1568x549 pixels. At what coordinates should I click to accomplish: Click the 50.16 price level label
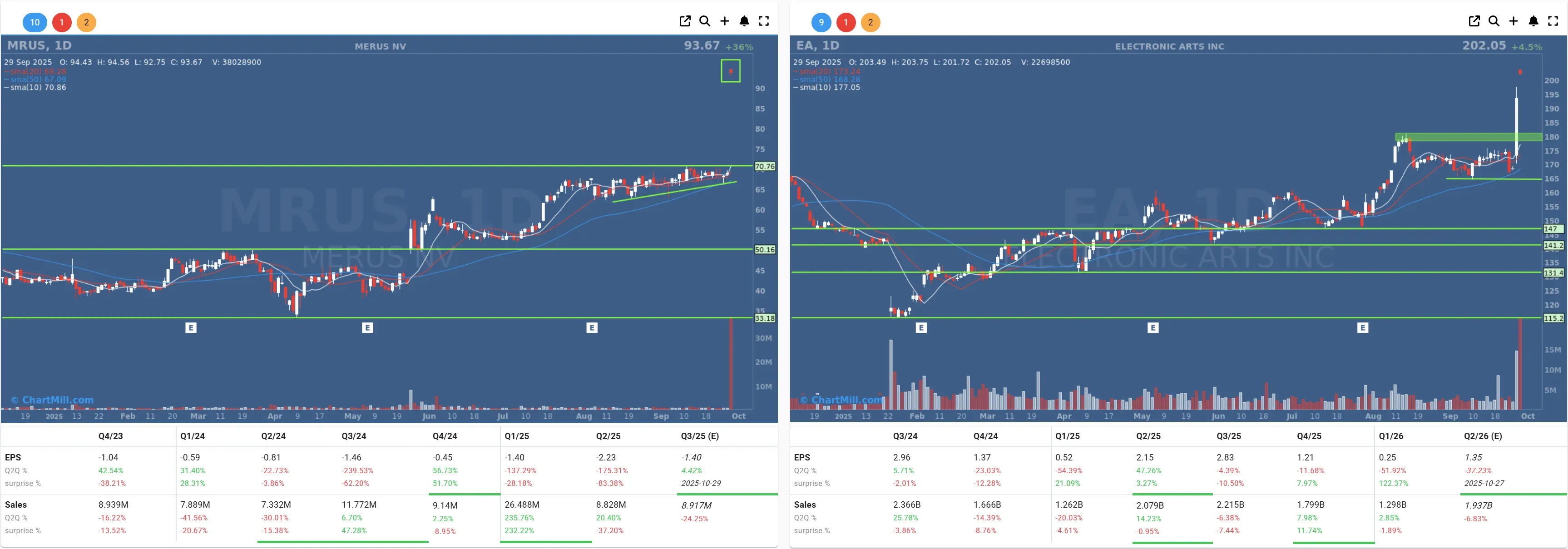coord(765,250)
